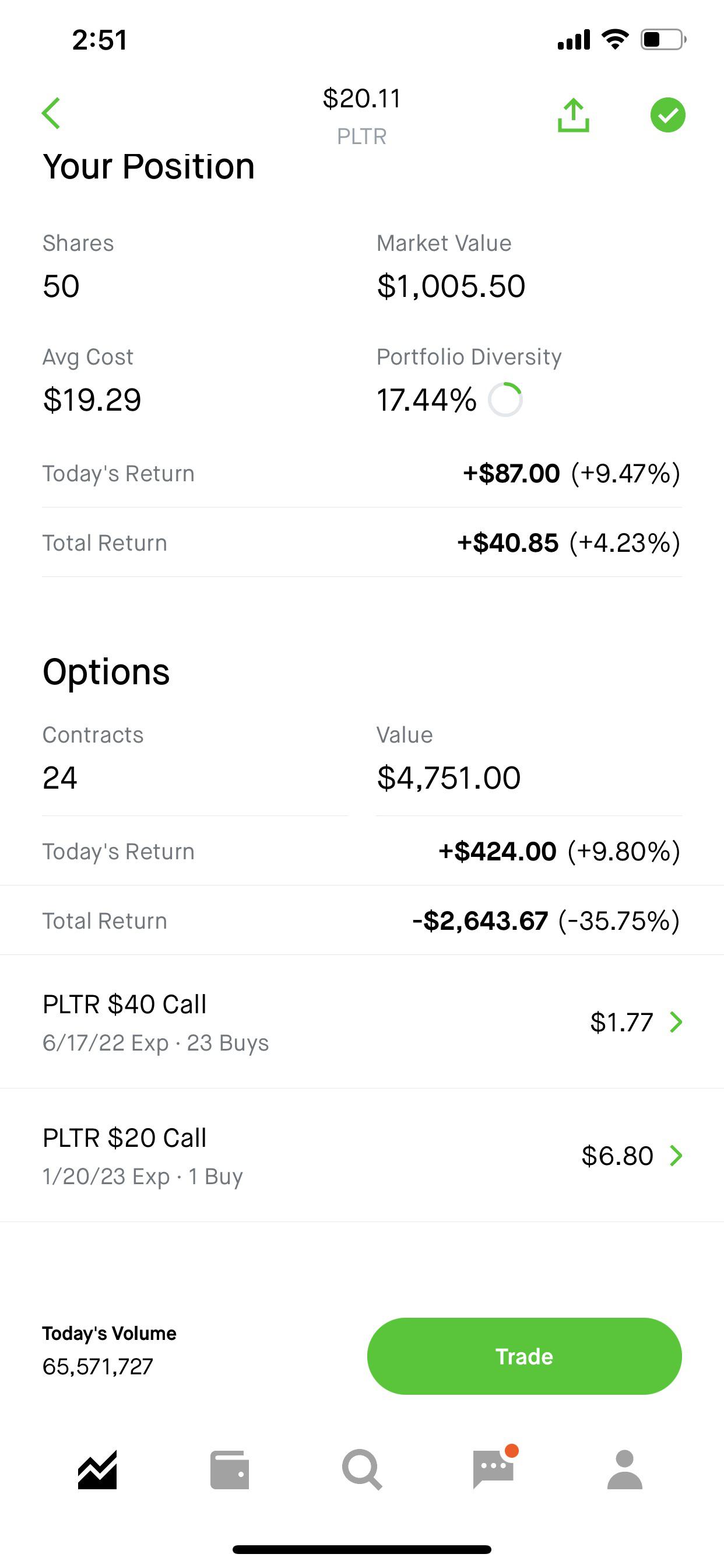Tap the Wi-Fi status icon
This screenshot has width=724, height=1568.
click(614, 40)
